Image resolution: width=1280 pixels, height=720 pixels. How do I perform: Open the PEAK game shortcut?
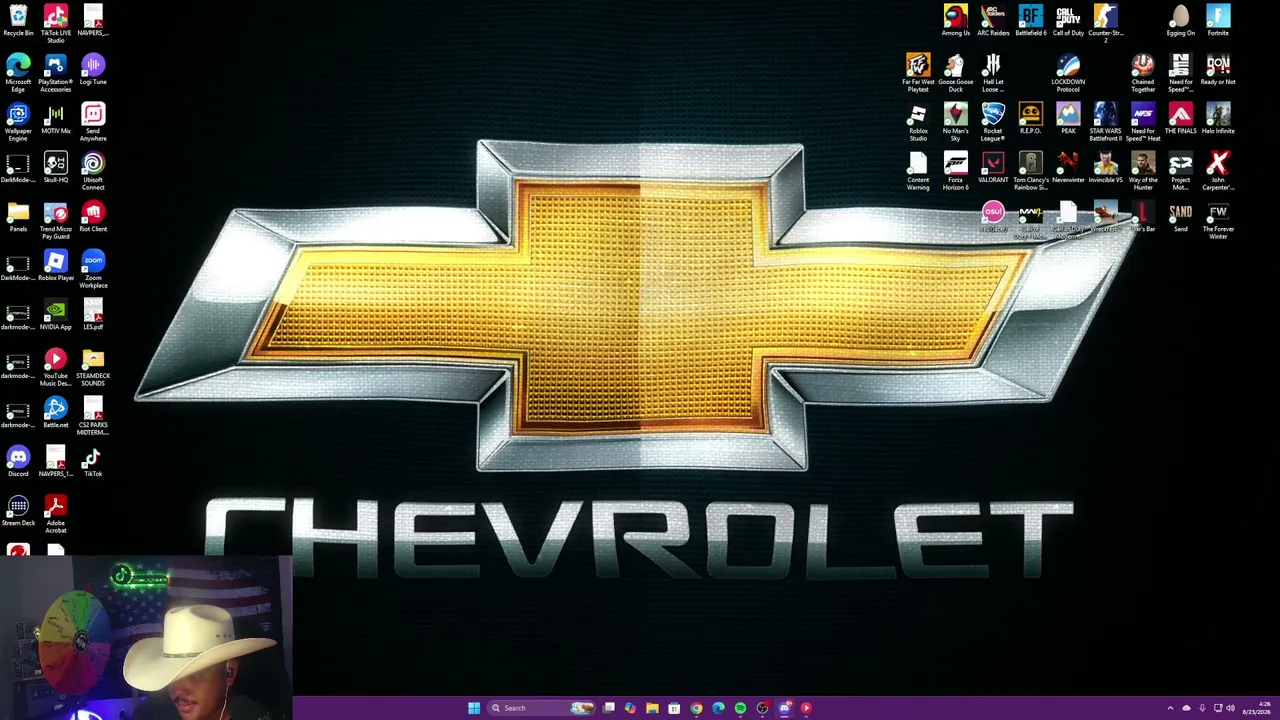tap(1068, 118)
